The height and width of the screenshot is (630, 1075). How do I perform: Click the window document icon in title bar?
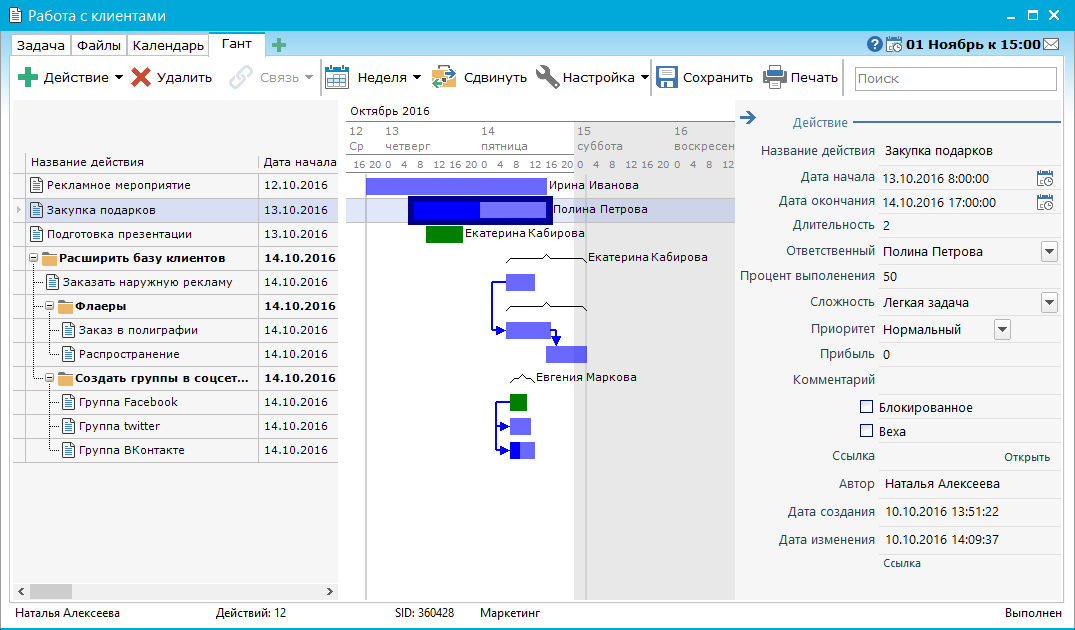tap(14, 15)
